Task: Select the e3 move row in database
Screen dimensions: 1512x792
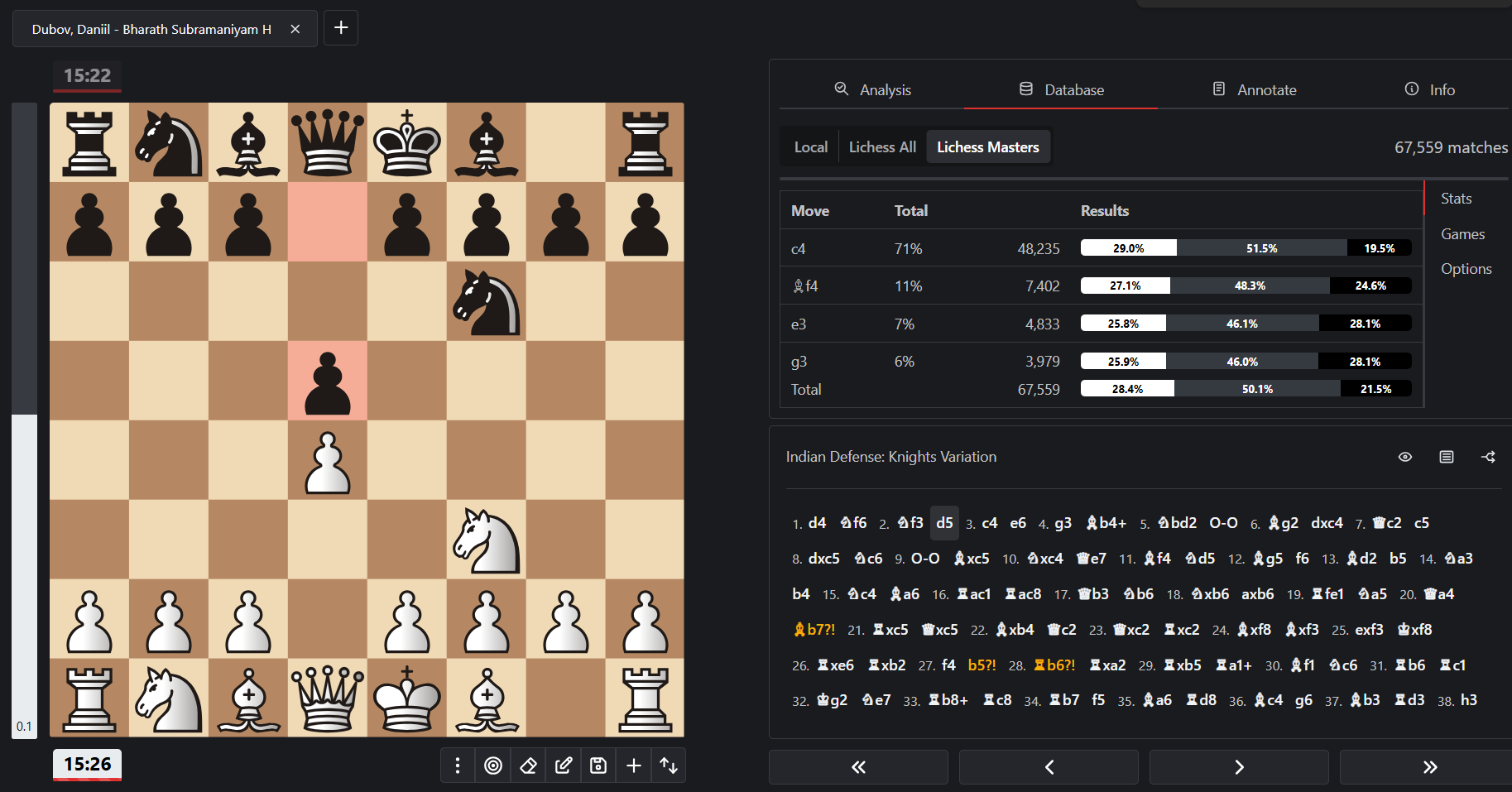Action: point(1102,324)
